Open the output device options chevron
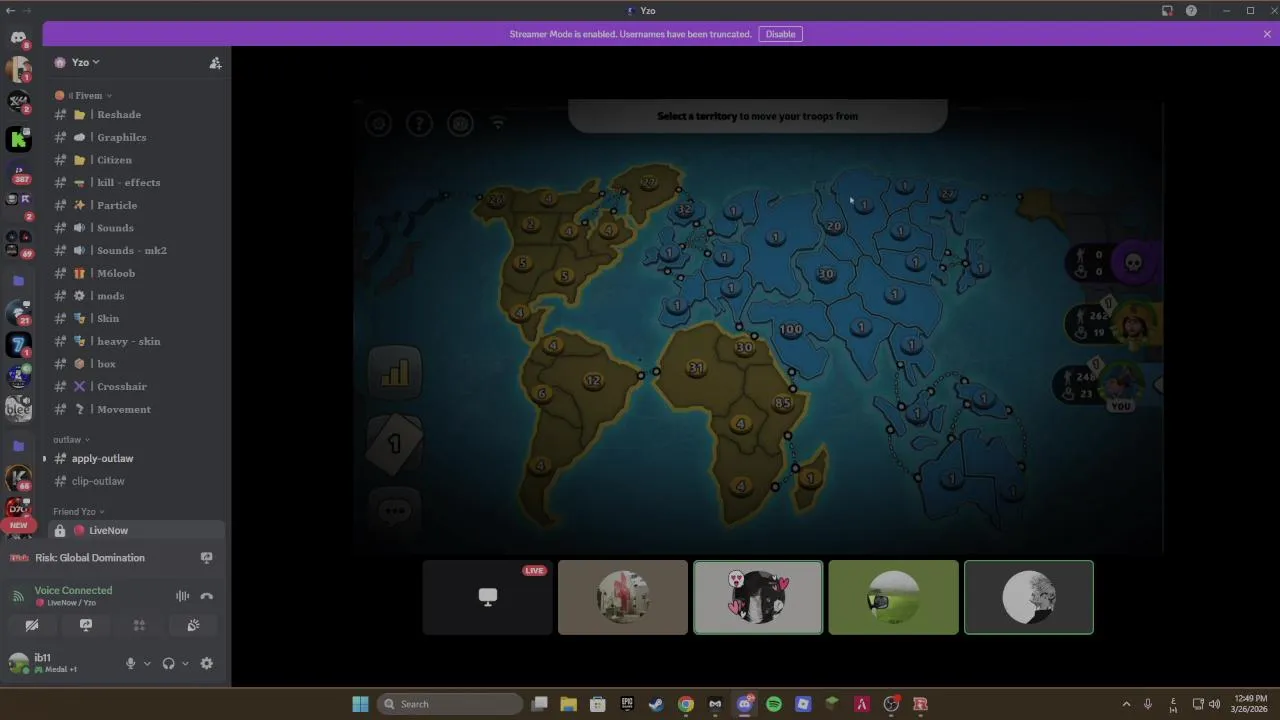The height and width of the screenshot is (720, 1280). (x=185, y=663)
